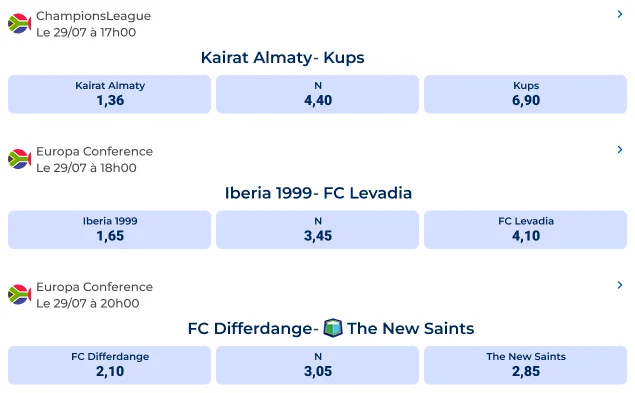Select draw N odds 4,40
Screen dimensions: 635x393
click(318, 94)
